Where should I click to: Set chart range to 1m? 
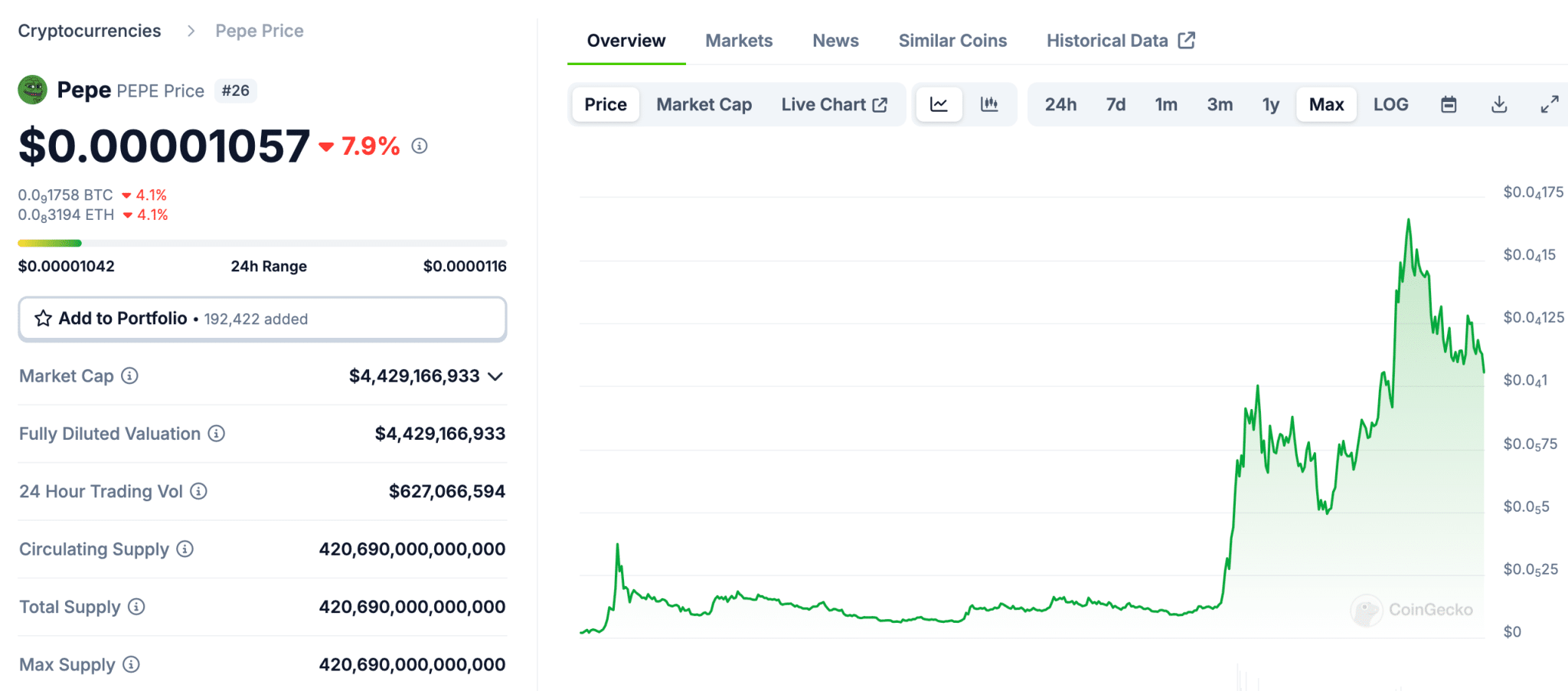click(1166, 104)
